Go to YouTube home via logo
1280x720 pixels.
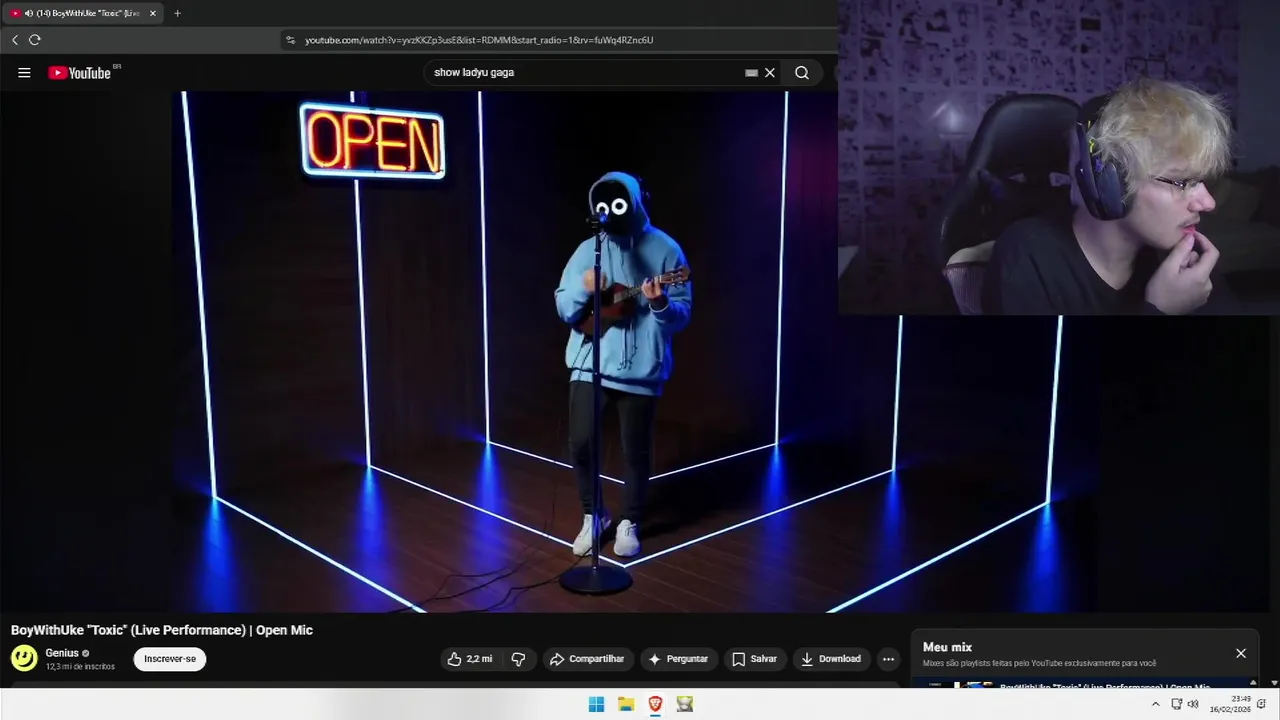(79, 73)
